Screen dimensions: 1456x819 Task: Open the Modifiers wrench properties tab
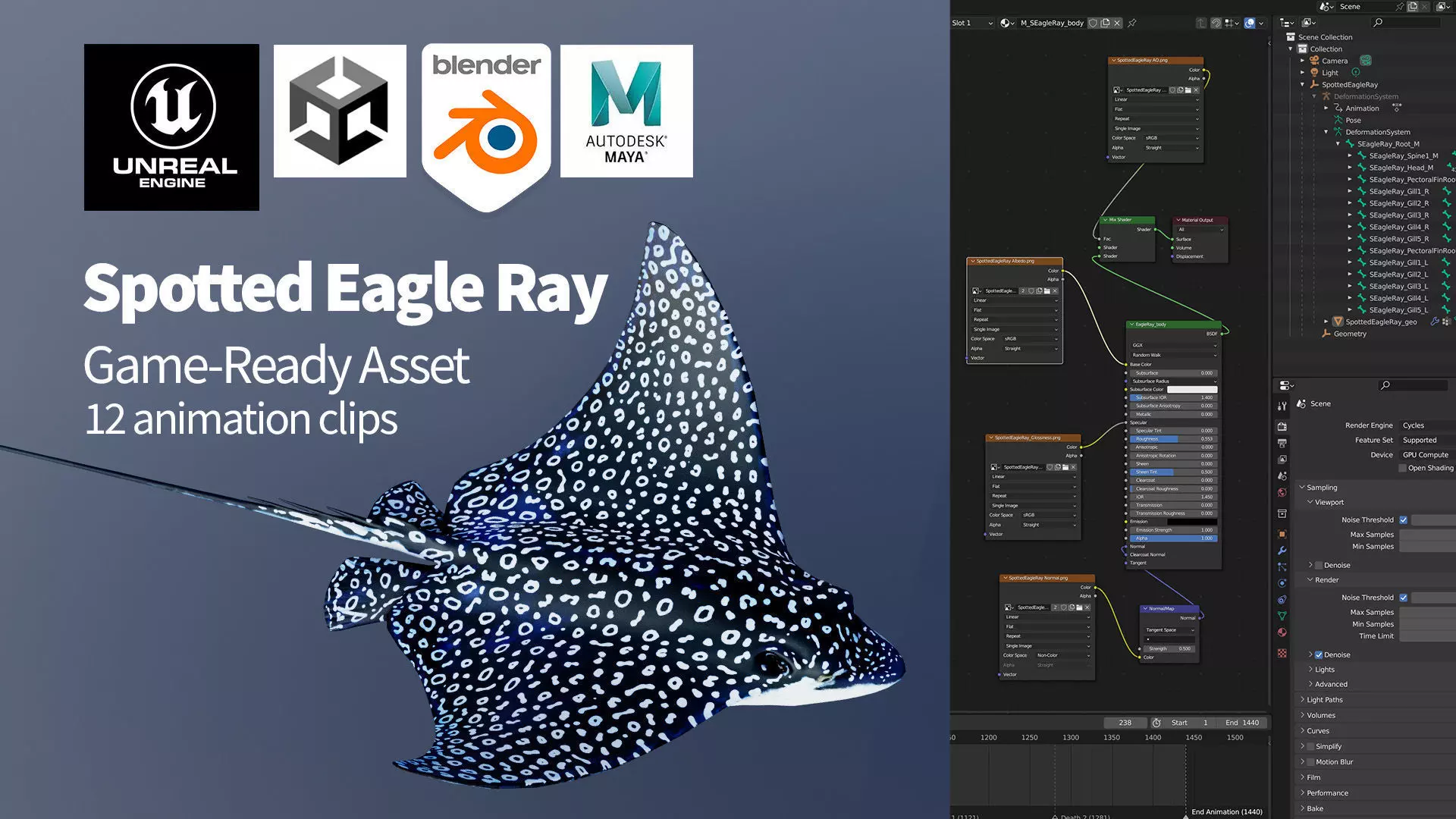click(x=1282, y=551)
